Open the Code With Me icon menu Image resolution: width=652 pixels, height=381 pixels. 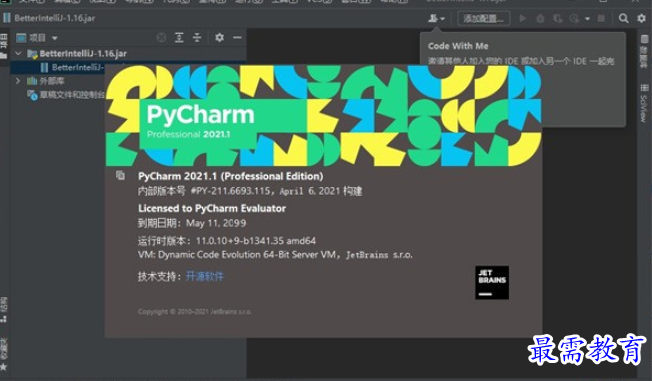tap(436, 18)
